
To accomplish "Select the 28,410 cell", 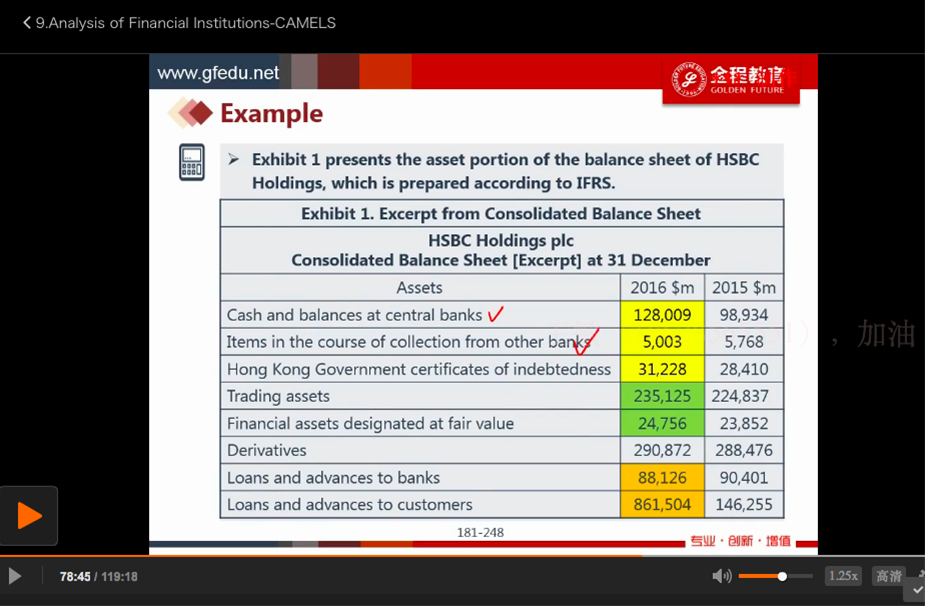I will point(744,369).
